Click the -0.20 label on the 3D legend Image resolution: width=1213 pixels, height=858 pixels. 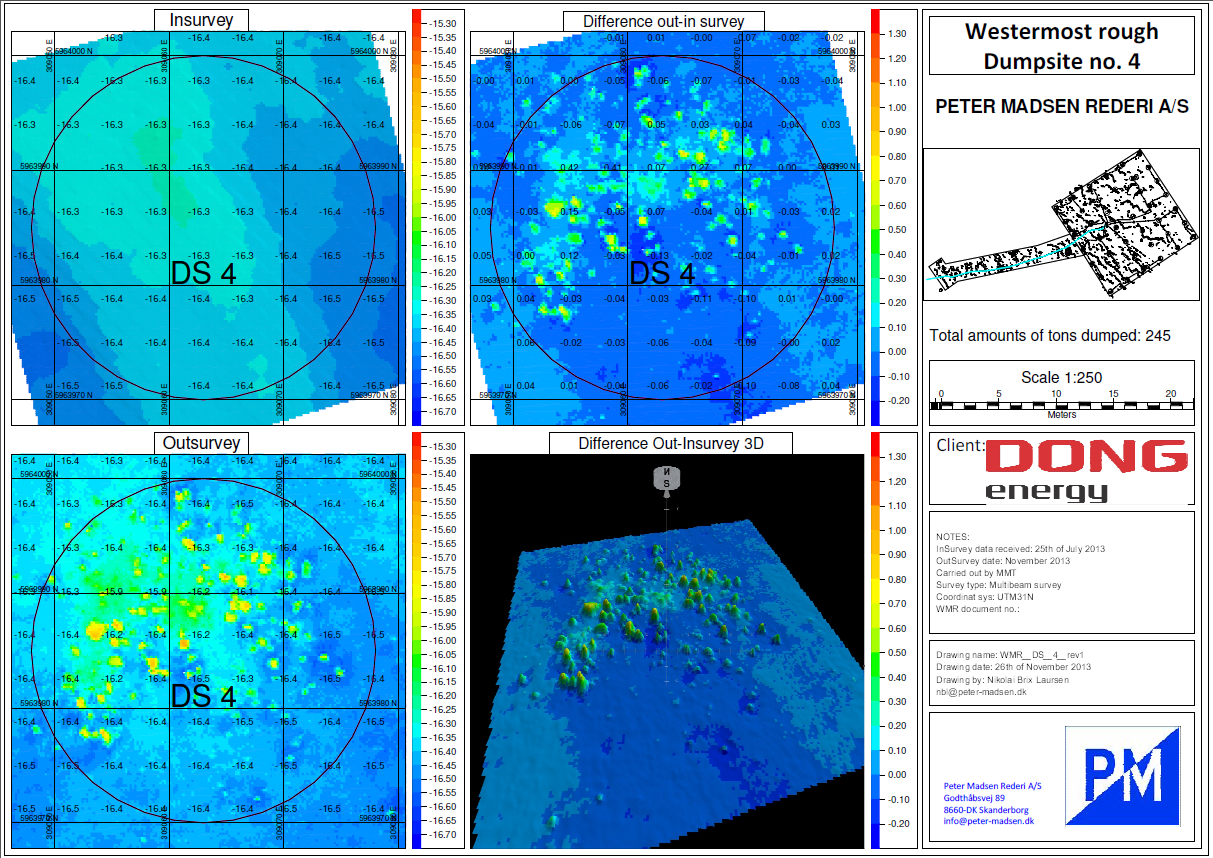pos(898,824)
